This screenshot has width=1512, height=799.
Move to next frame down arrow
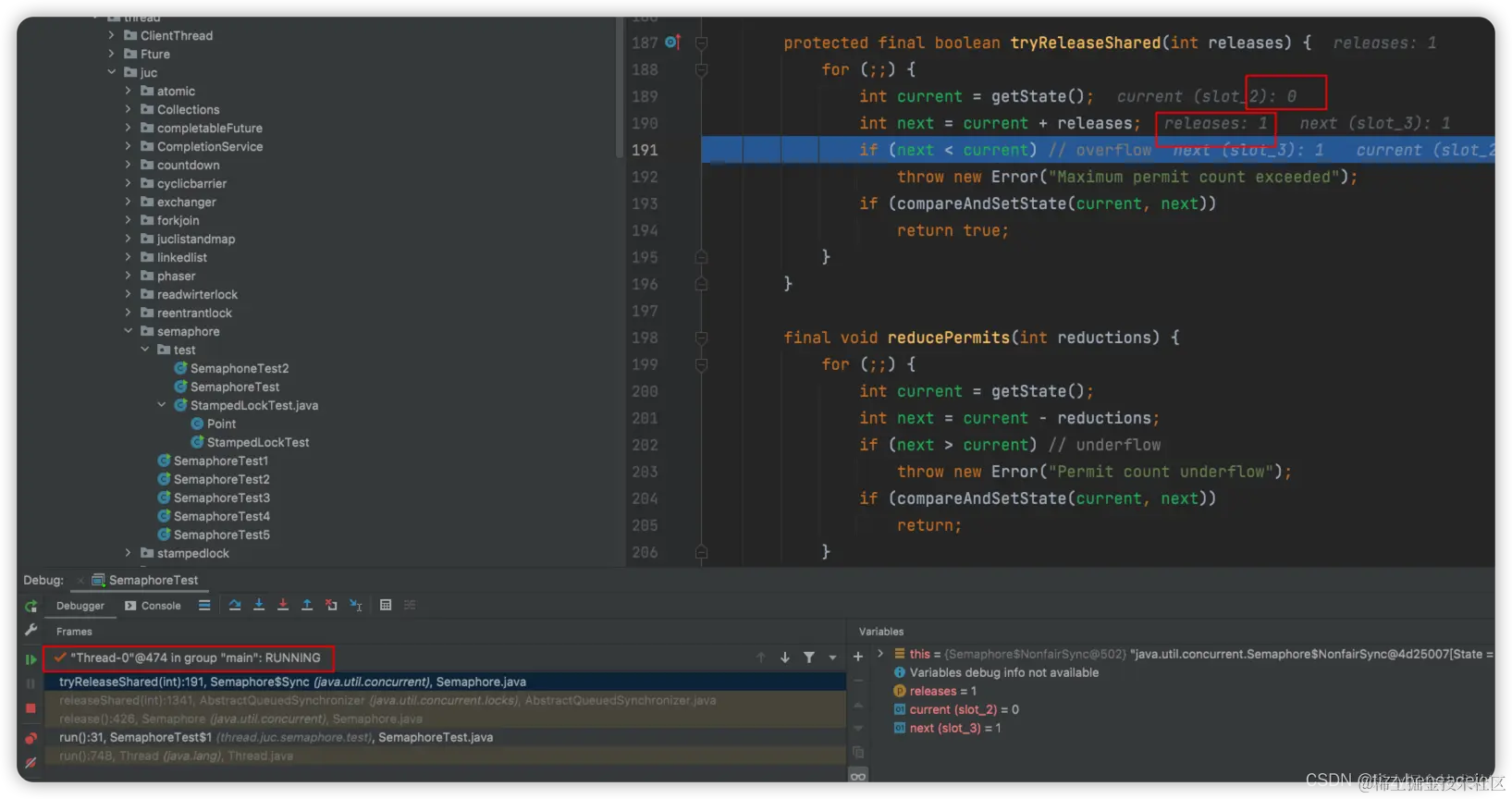point(785,658)
